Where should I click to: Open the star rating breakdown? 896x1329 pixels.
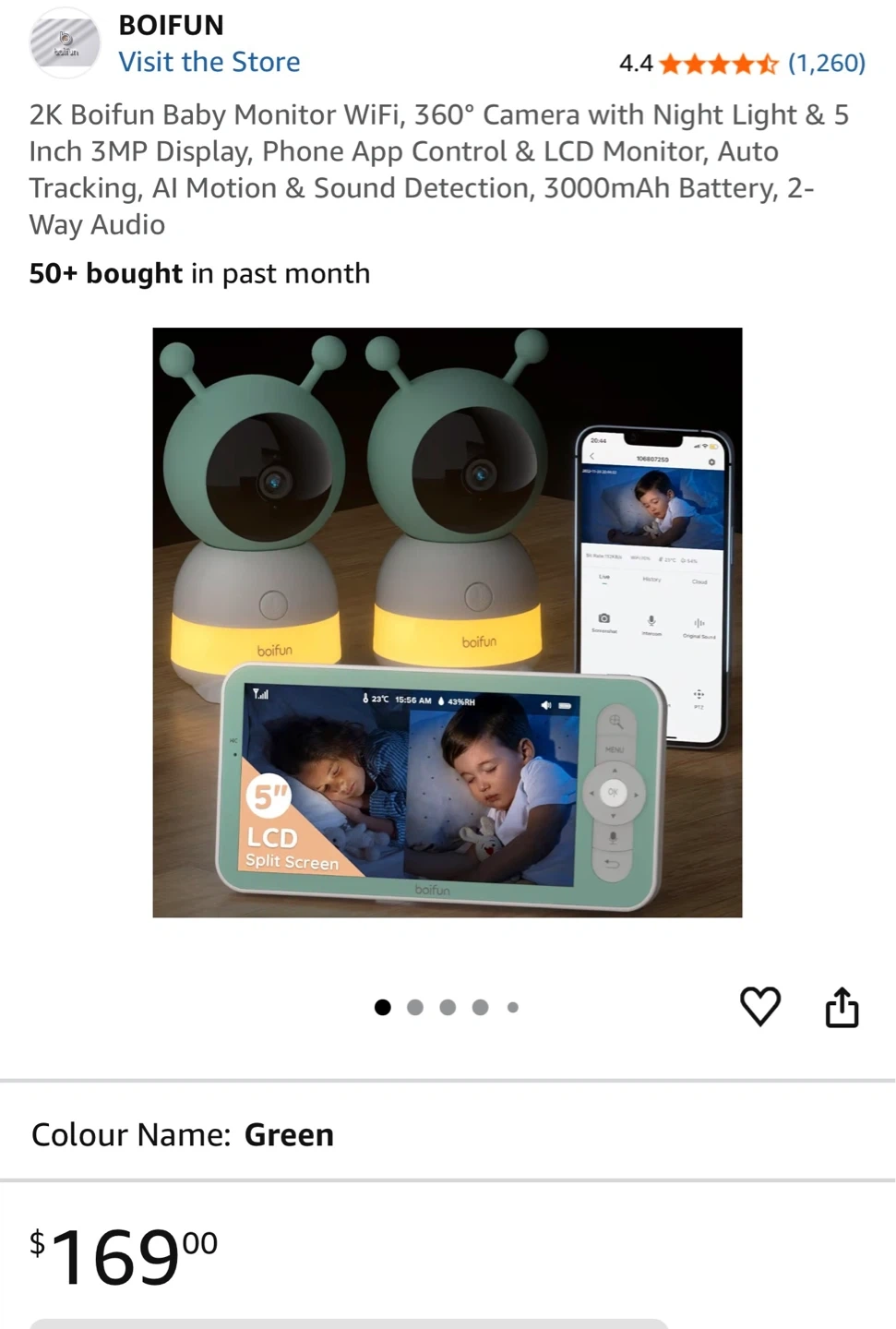pyautogui.click(x=719, y=64)
